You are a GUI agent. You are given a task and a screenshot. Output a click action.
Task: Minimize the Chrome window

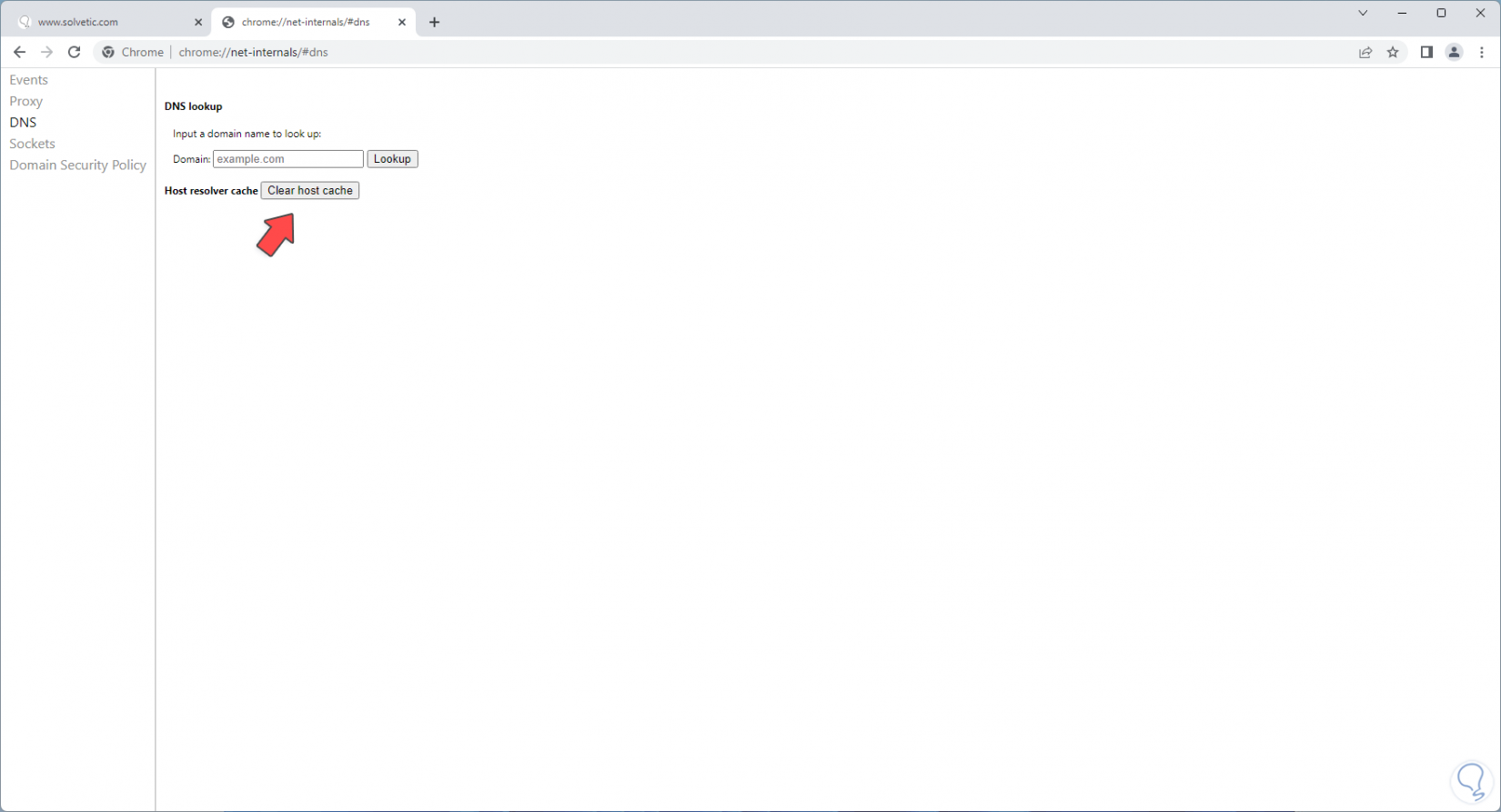[1402, 13]
